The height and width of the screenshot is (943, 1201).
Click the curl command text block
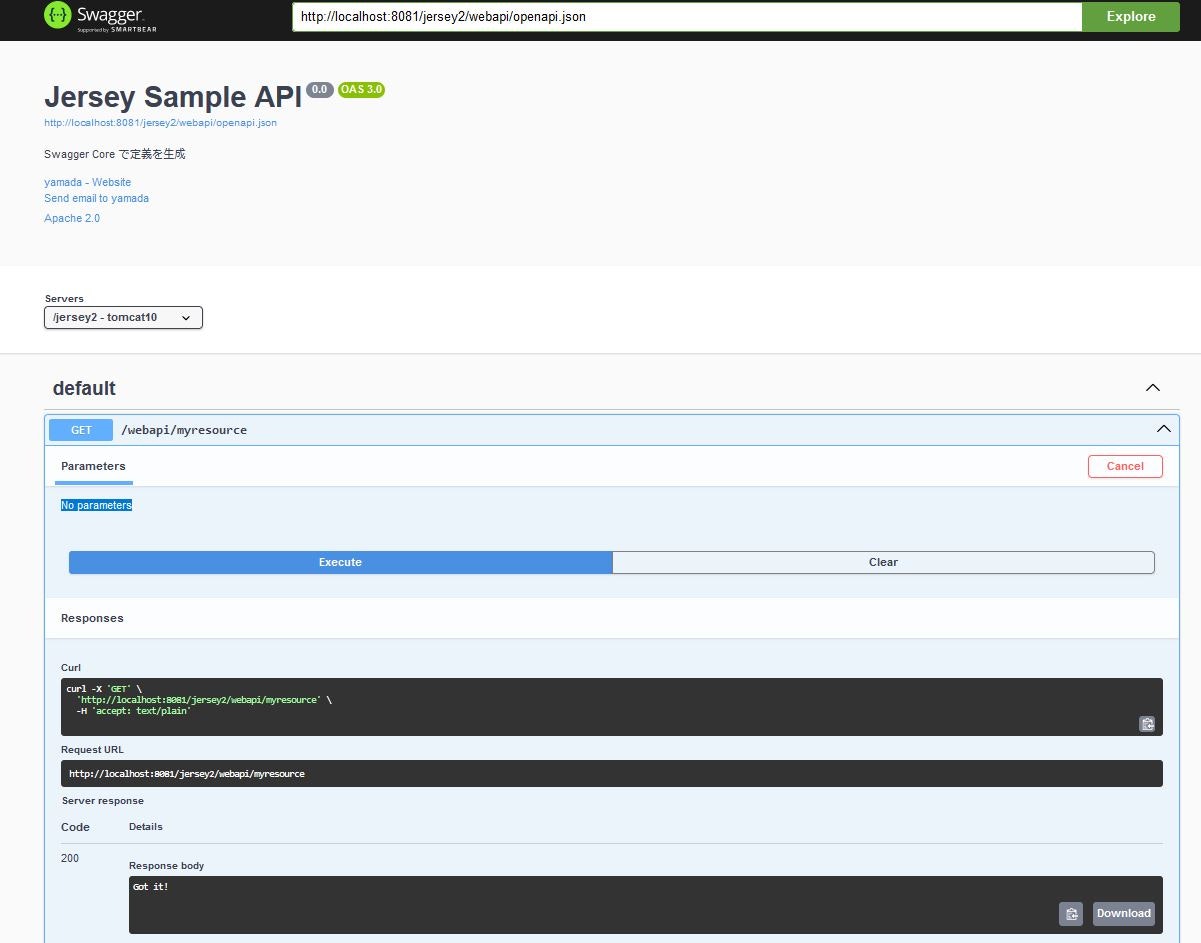click(611, 706)
